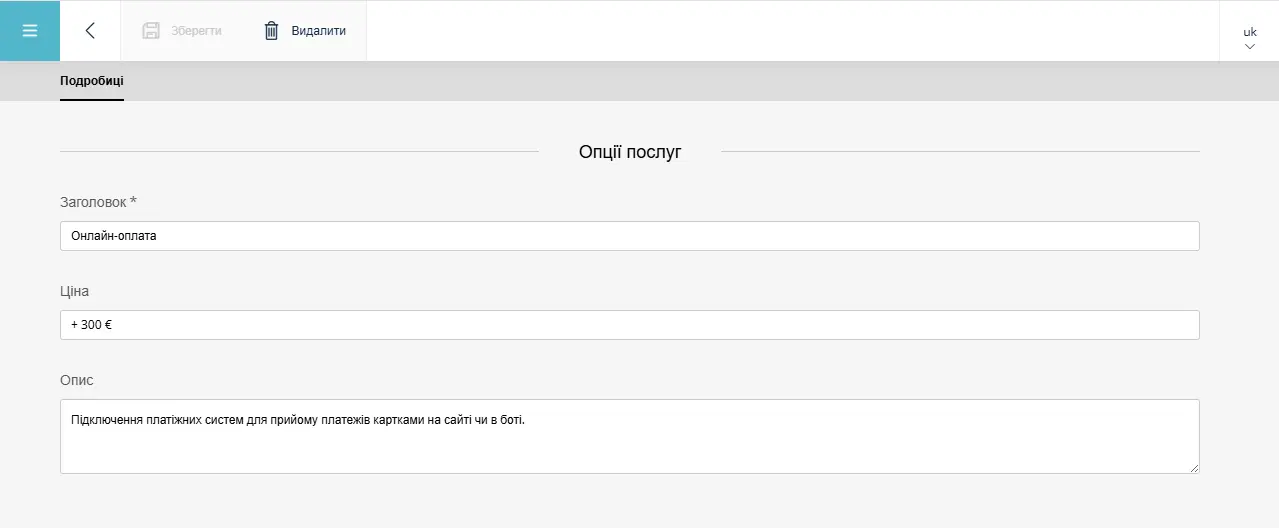Click the 'Опис' field label
Image resolution: width=1279 pixels, height=528 pixels.
click(77, 380)
